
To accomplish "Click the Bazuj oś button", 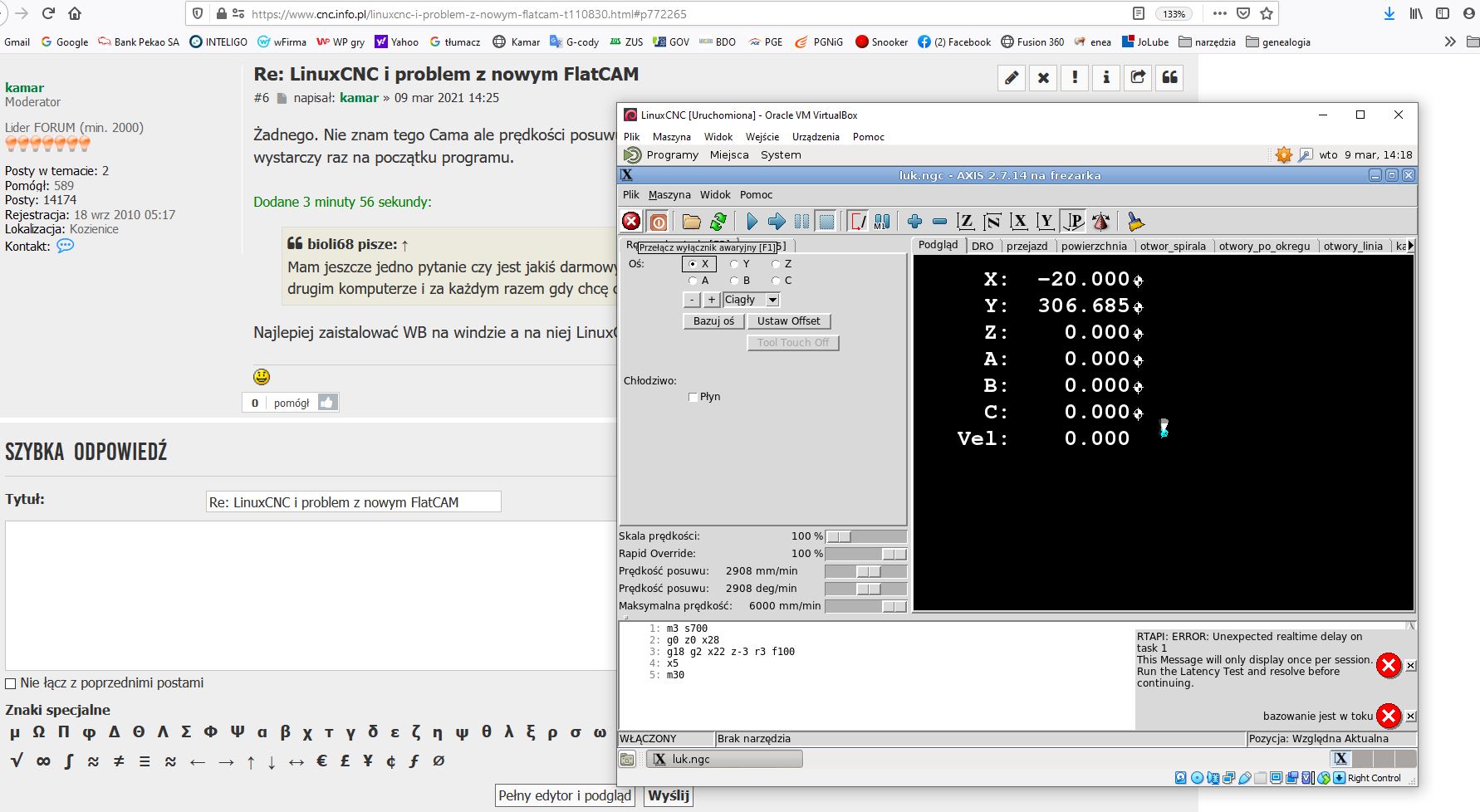I will pos(713,321).
